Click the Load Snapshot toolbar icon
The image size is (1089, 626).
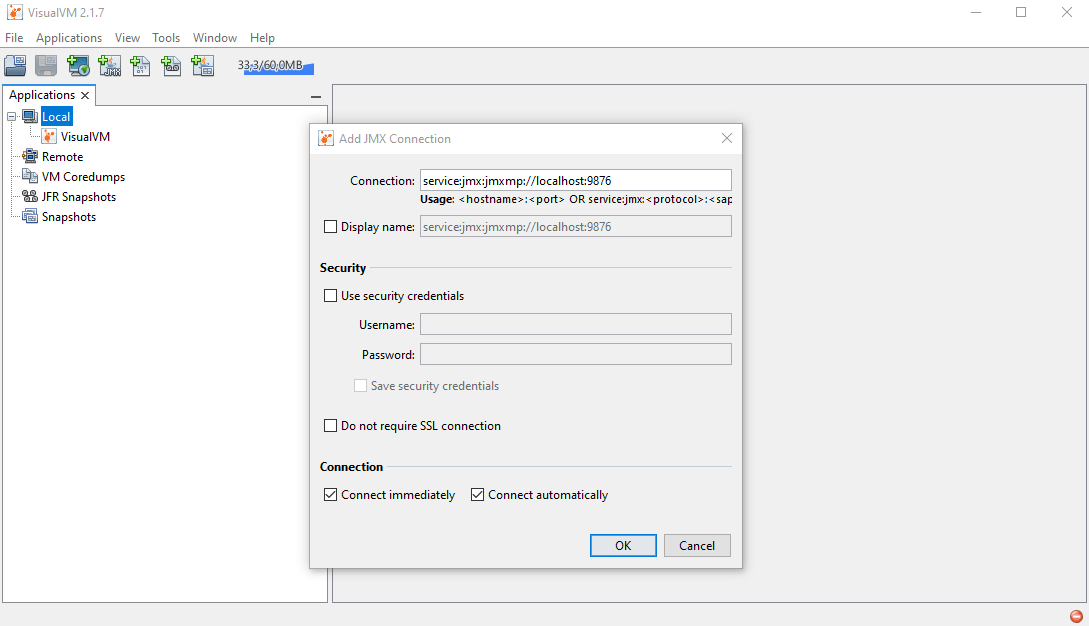pyautogui.click(x=15, y=66)
